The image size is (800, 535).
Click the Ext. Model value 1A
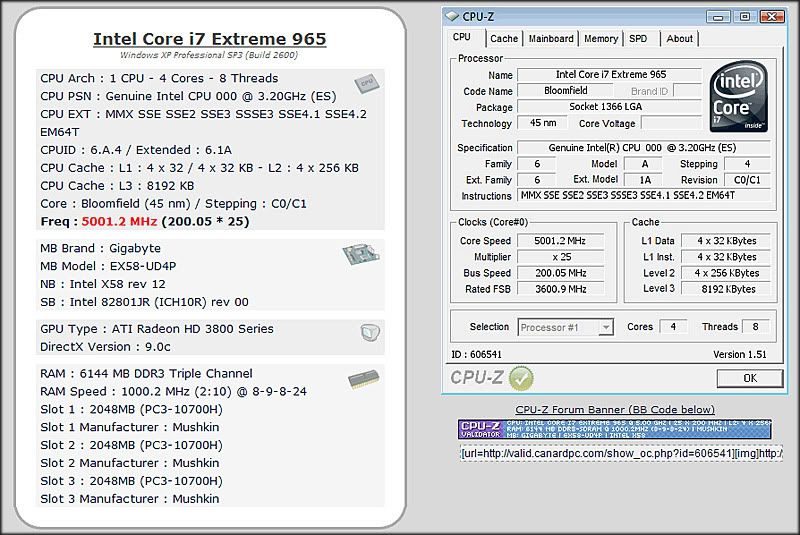point(644,180)
